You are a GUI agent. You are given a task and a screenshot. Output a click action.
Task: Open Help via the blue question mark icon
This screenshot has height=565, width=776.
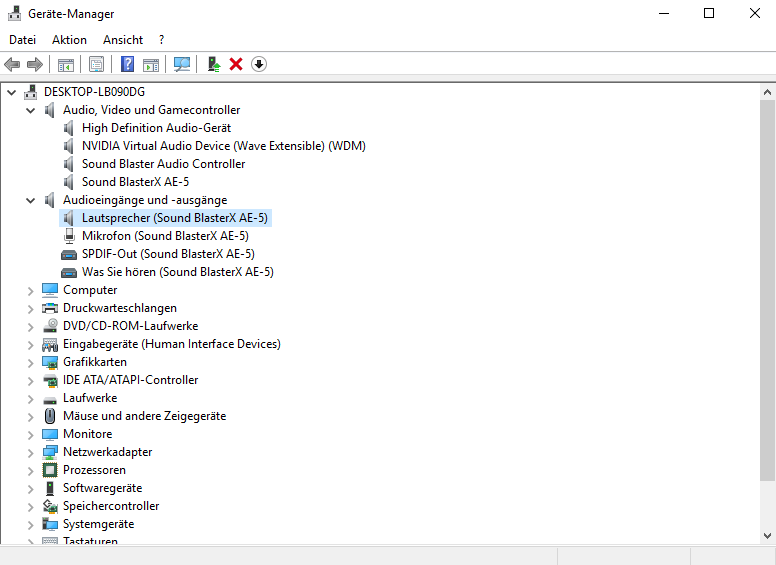127,64
